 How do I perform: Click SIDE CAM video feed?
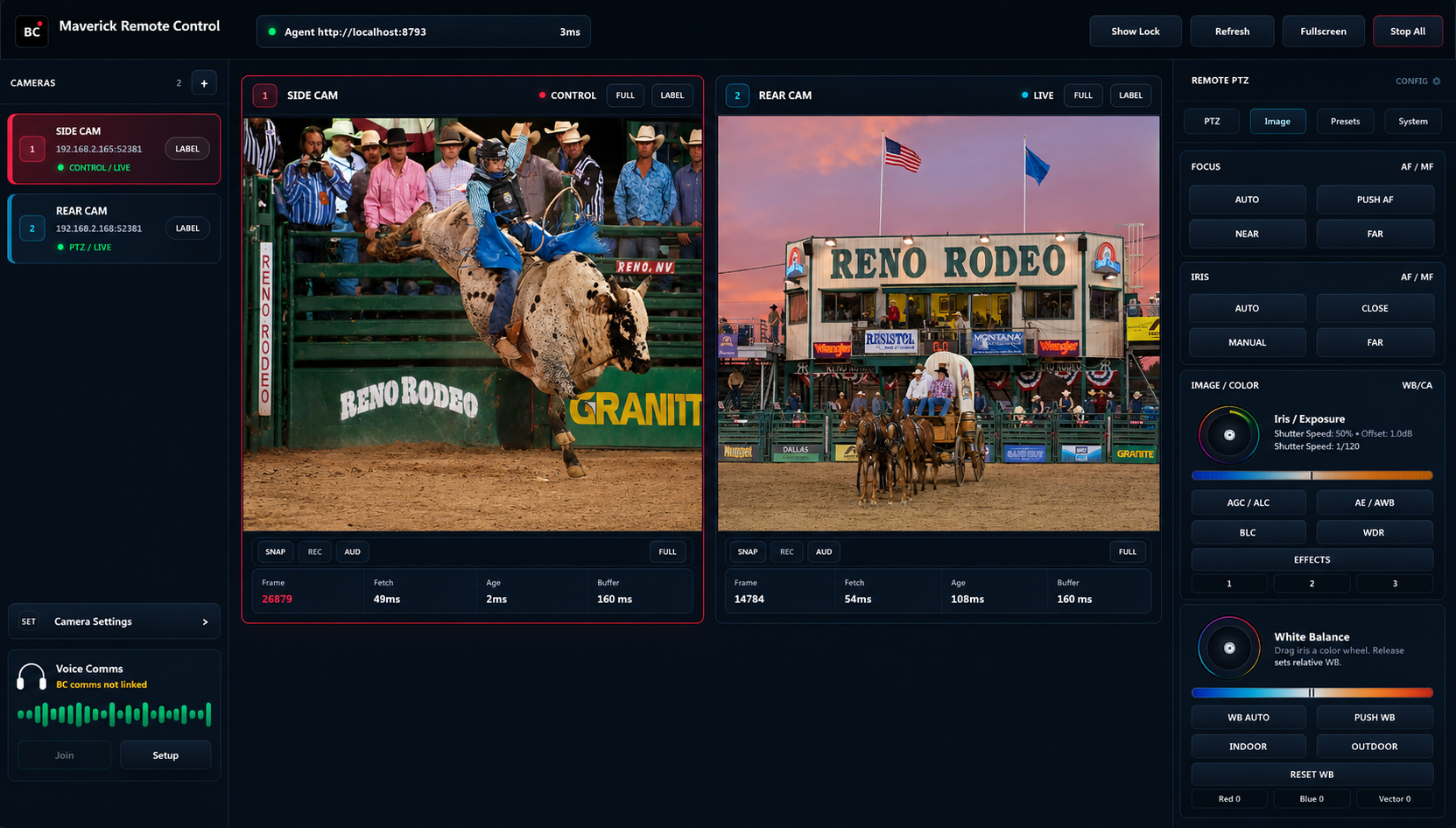pyautogui.click(x=473, y=324)
